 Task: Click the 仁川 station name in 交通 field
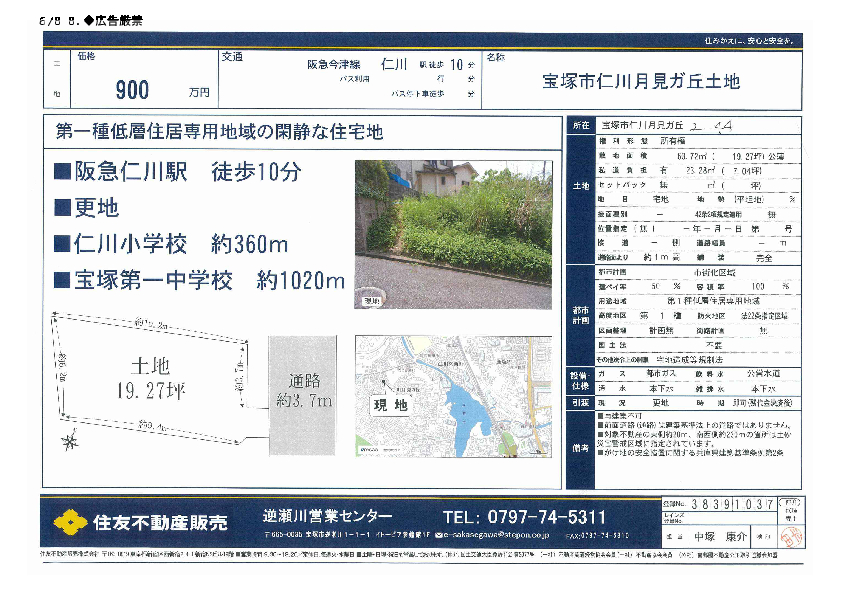394,64
